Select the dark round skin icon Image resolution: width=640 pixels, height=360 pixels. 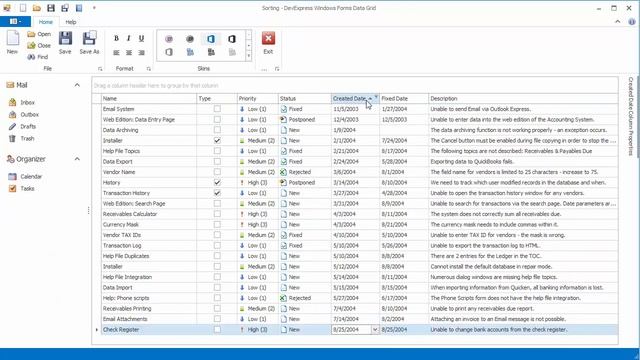coord(190,39)
